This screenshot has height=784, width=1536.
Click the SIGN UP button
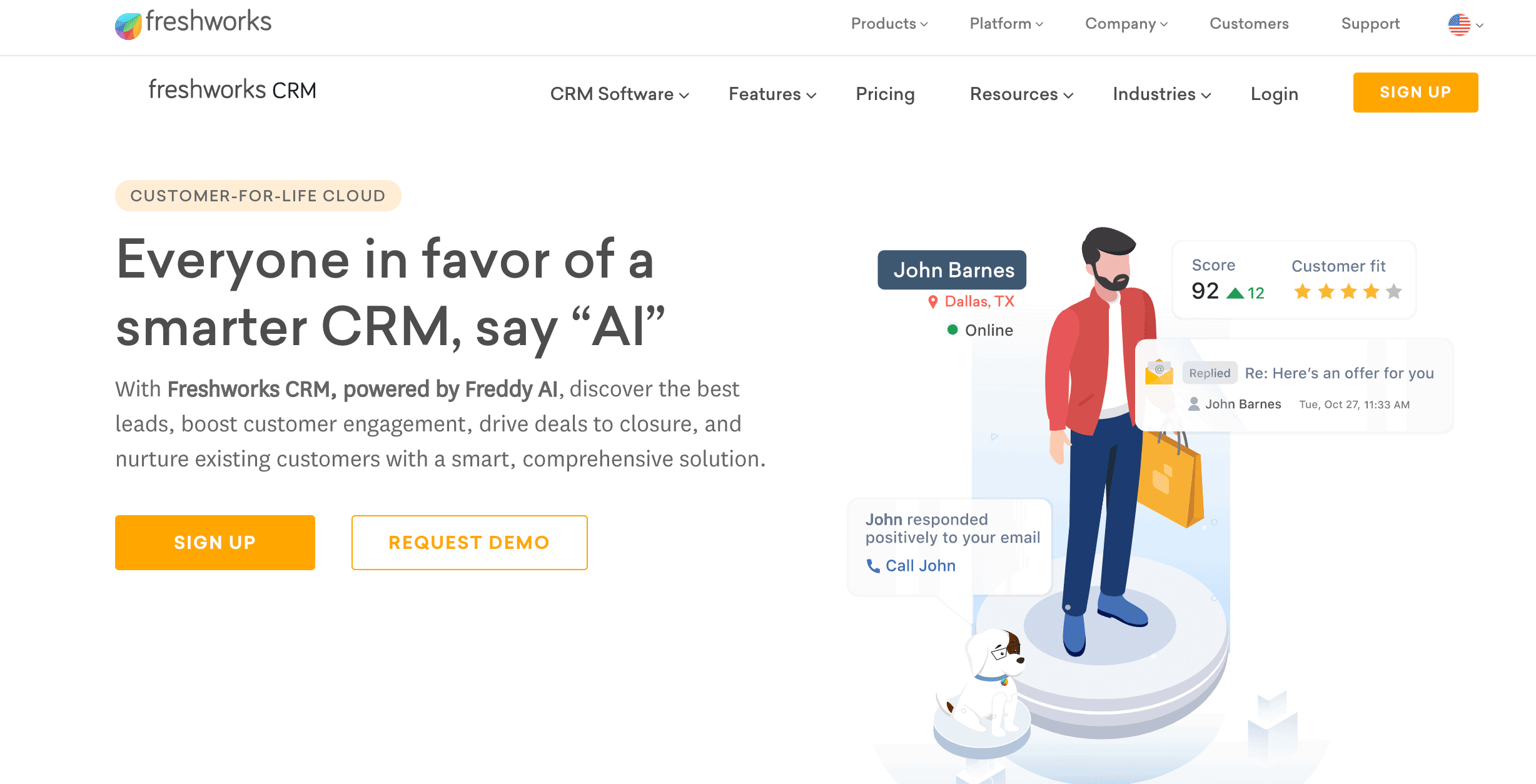coord(1415,92)
